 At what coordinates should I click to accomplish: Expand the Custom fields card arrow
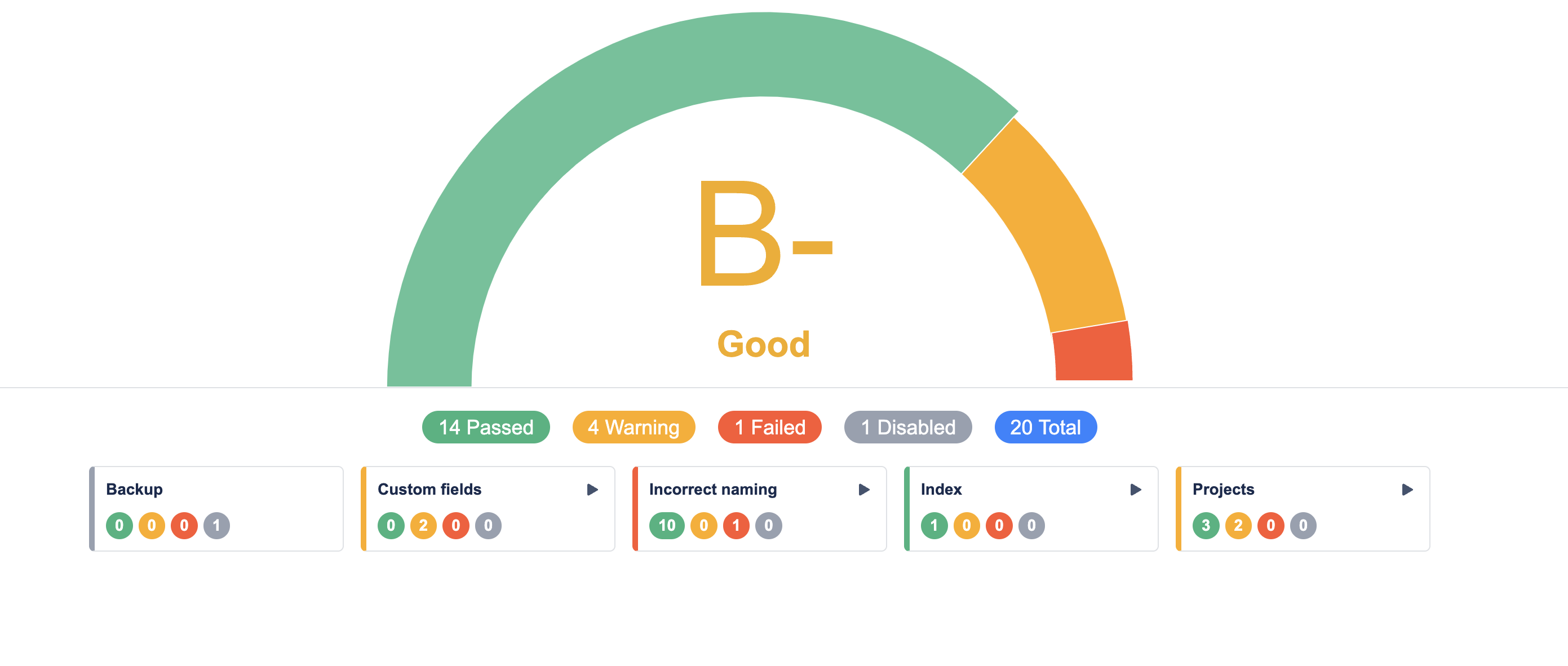tap(592, 490)
